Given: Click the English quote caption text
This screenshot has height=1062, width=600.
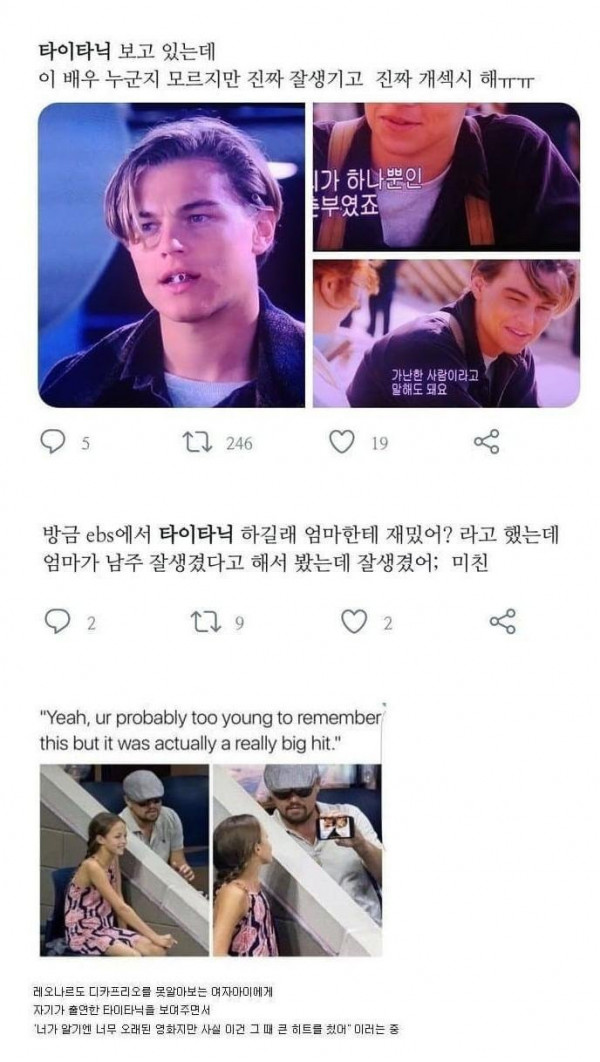Looking at the screenshot, I should pyautogui.click(x=211, y=731).
